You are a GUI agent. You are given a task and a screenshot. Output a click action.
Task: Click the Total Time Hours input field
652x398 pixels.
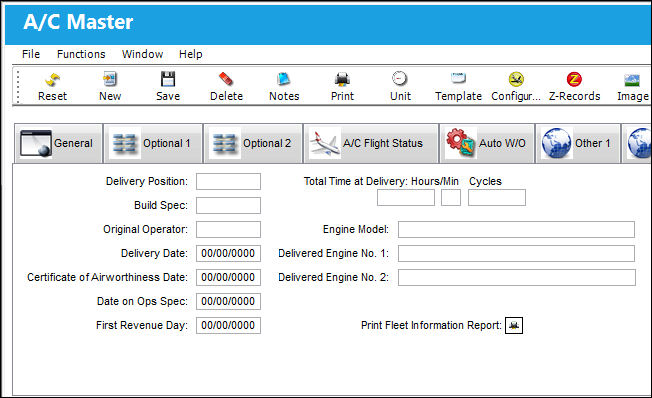point(406,198)
